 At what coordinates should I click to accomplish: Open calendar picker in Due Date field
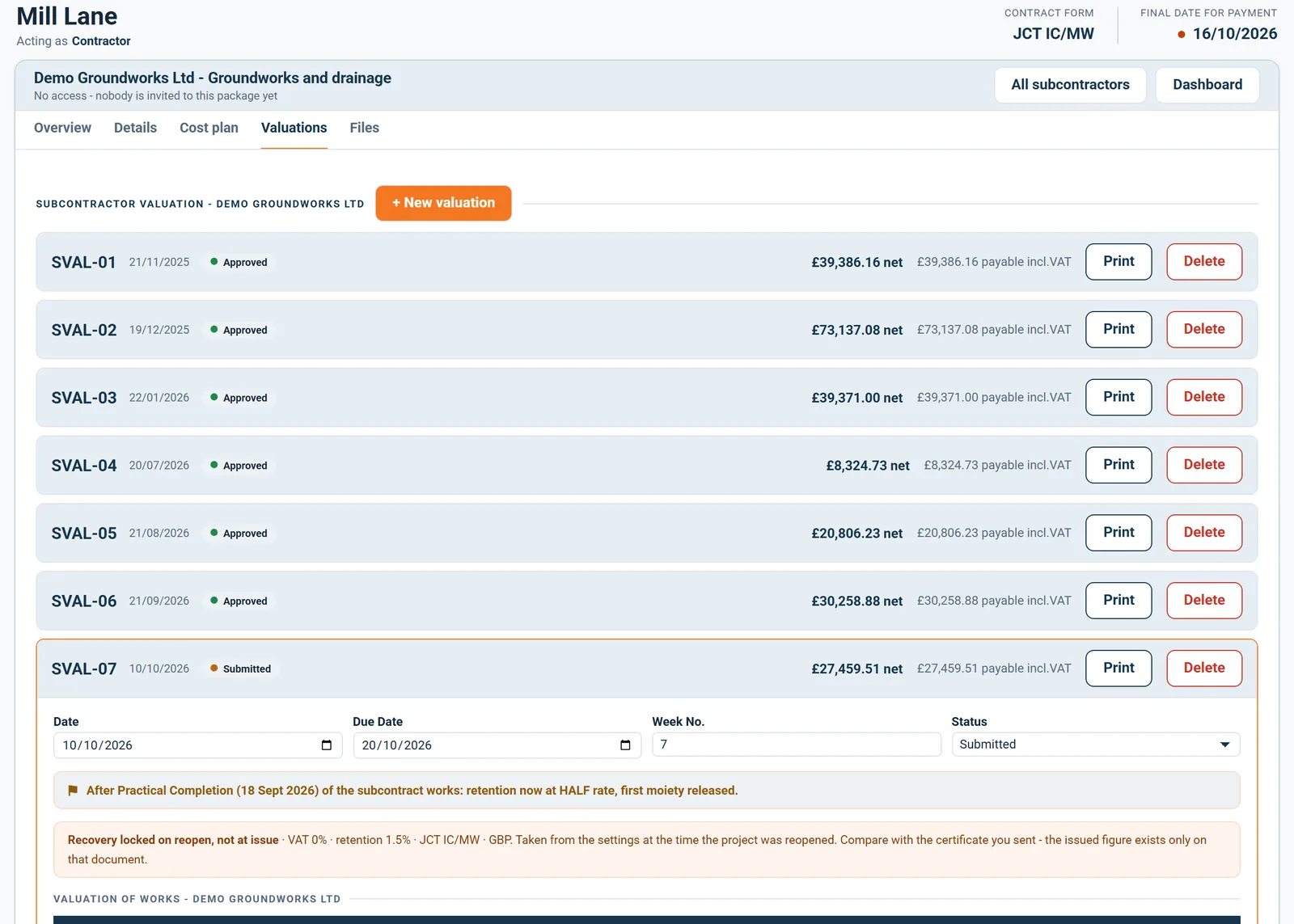click(625, 745)
